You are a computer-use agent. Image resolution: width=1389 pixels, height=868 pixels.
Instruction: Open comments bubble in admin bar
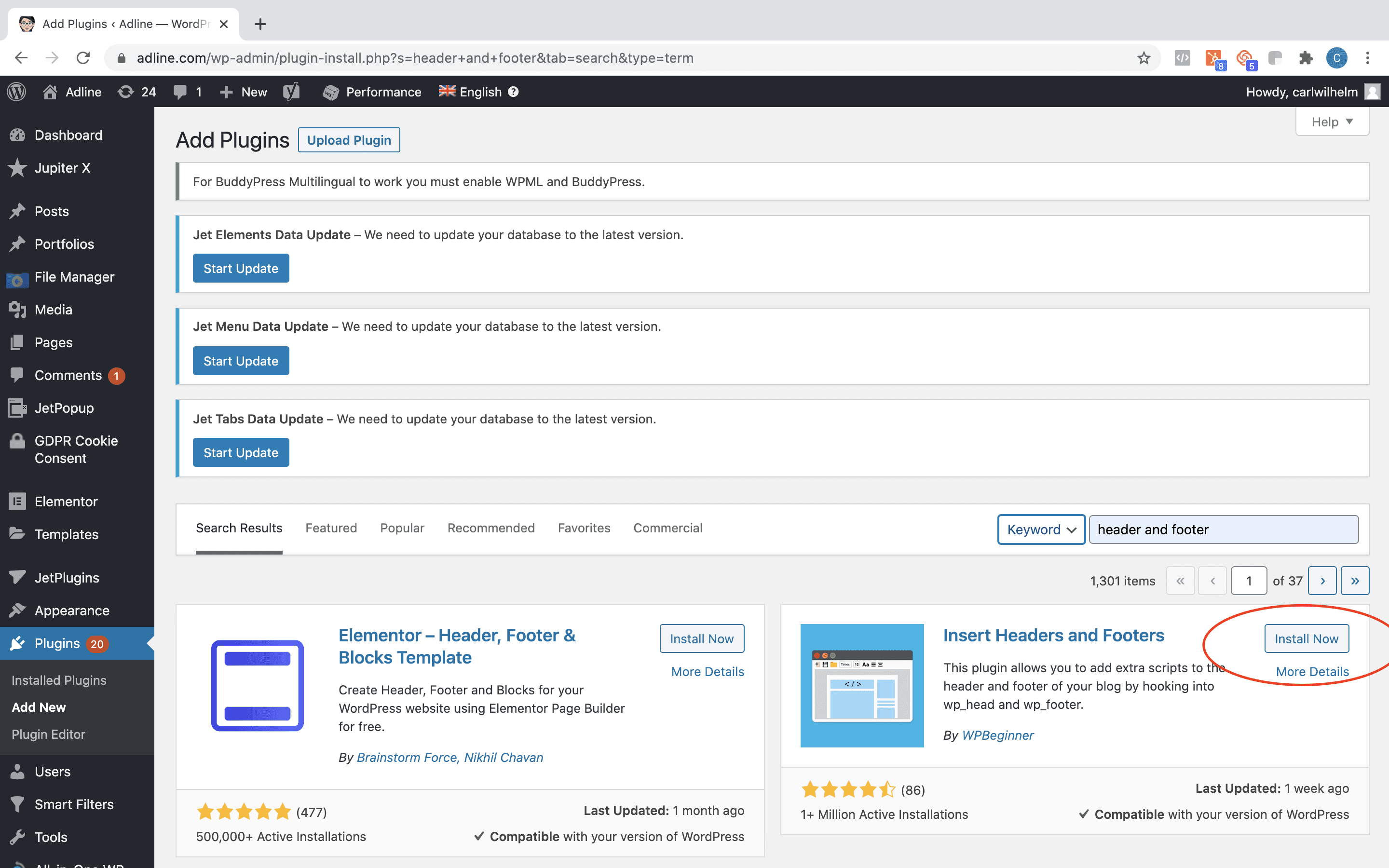180,92
